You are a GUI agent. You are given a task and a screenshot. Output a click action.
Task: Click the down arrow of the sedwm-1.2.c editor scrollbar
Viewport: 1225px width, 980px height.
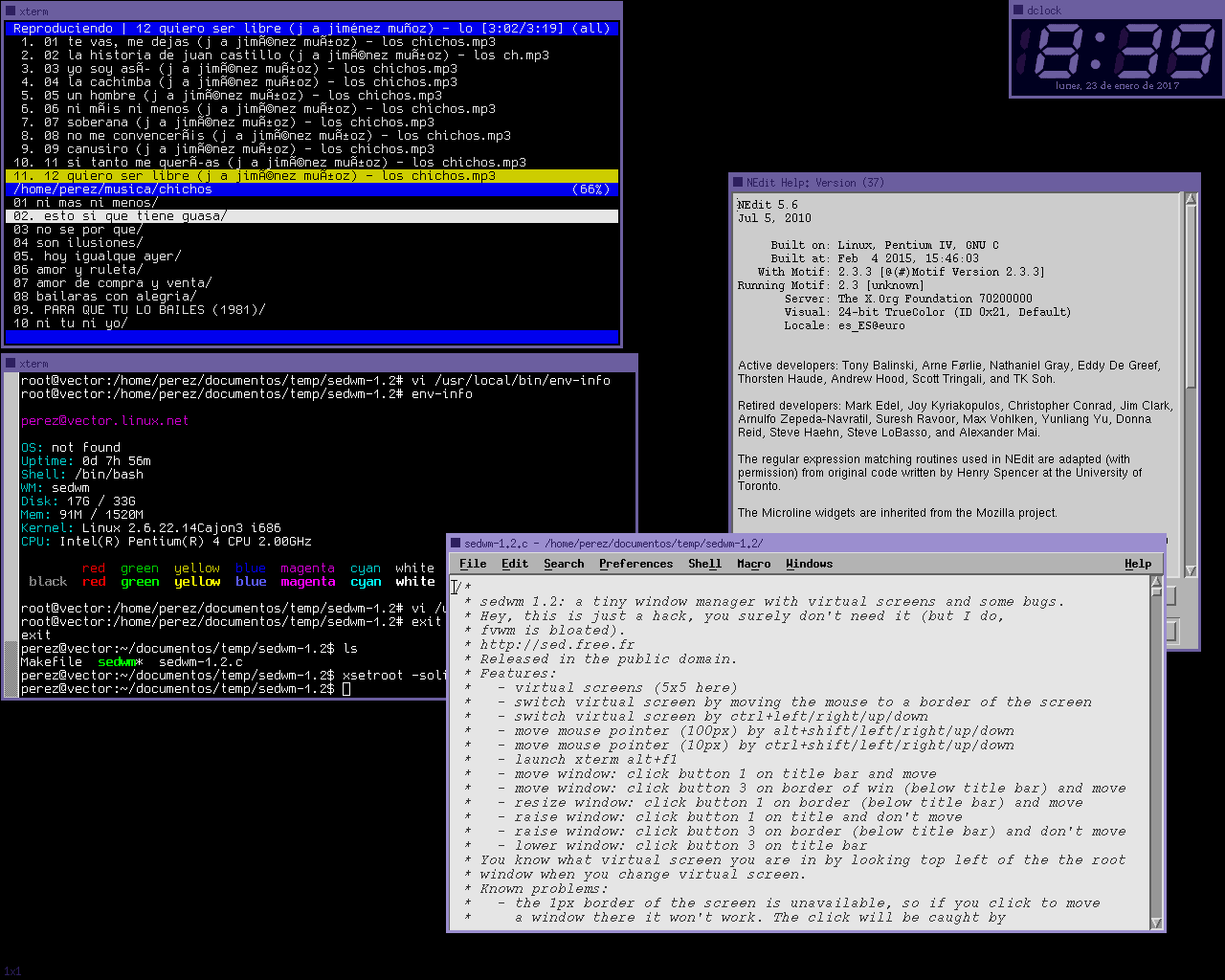1156,923
